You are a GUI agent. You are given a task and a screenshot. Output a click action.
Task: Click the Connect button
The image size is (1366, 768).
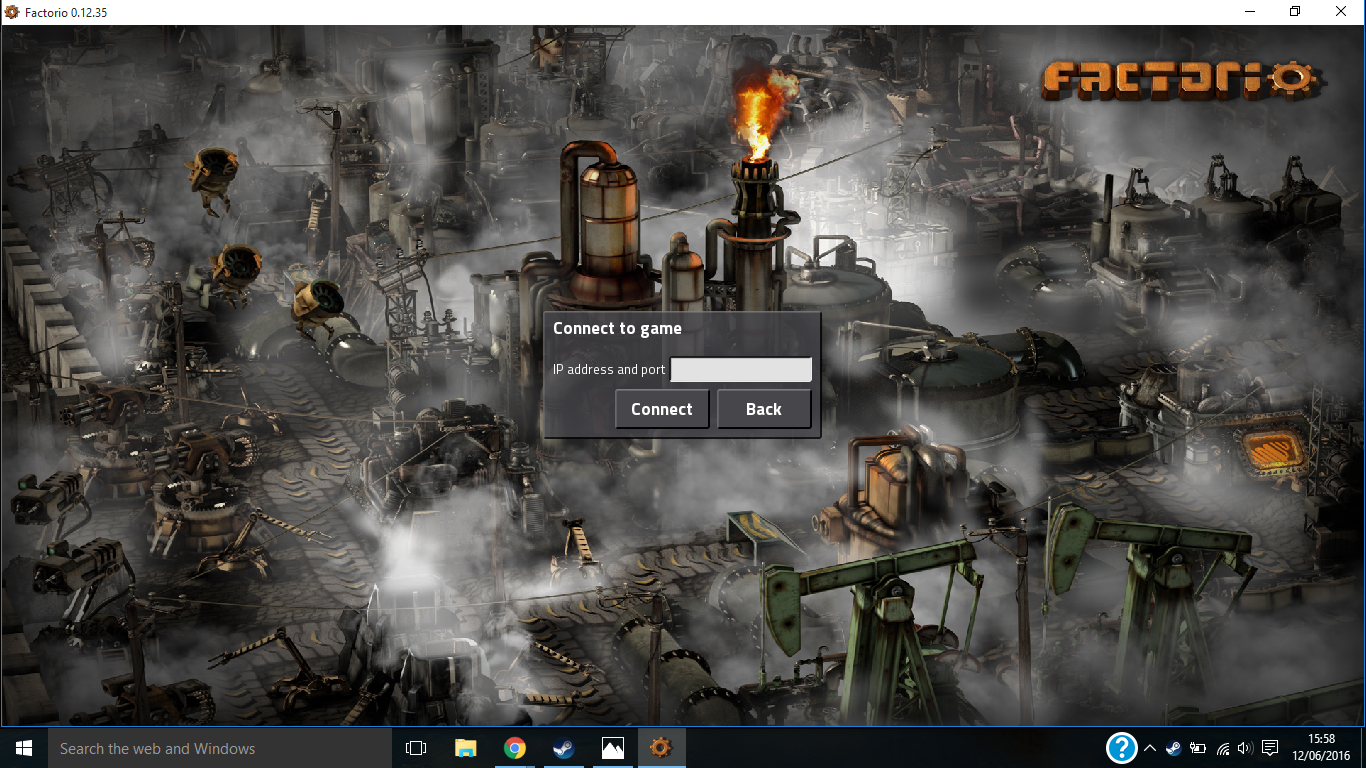pos(662,409)
